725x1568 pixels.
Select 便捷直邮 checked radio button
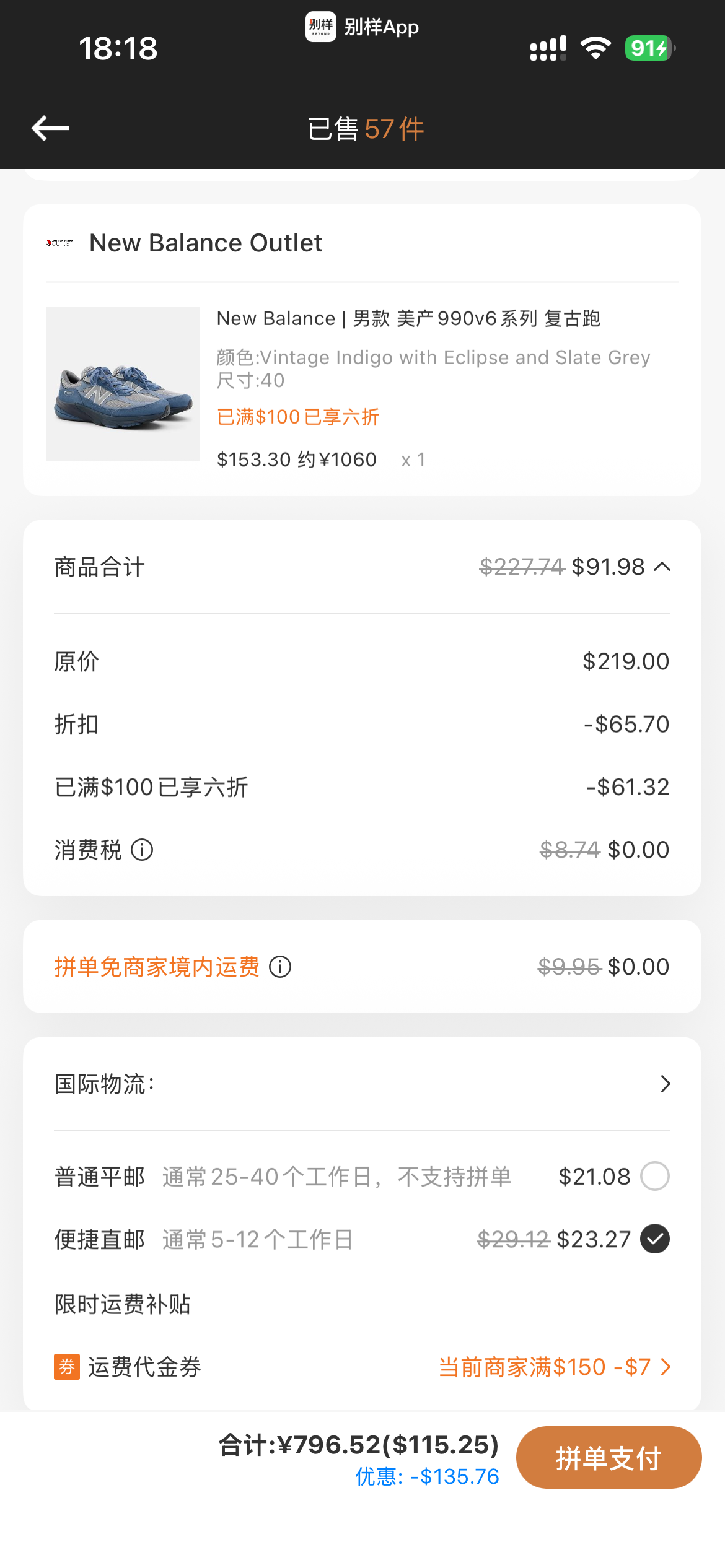coord(655,1239)
